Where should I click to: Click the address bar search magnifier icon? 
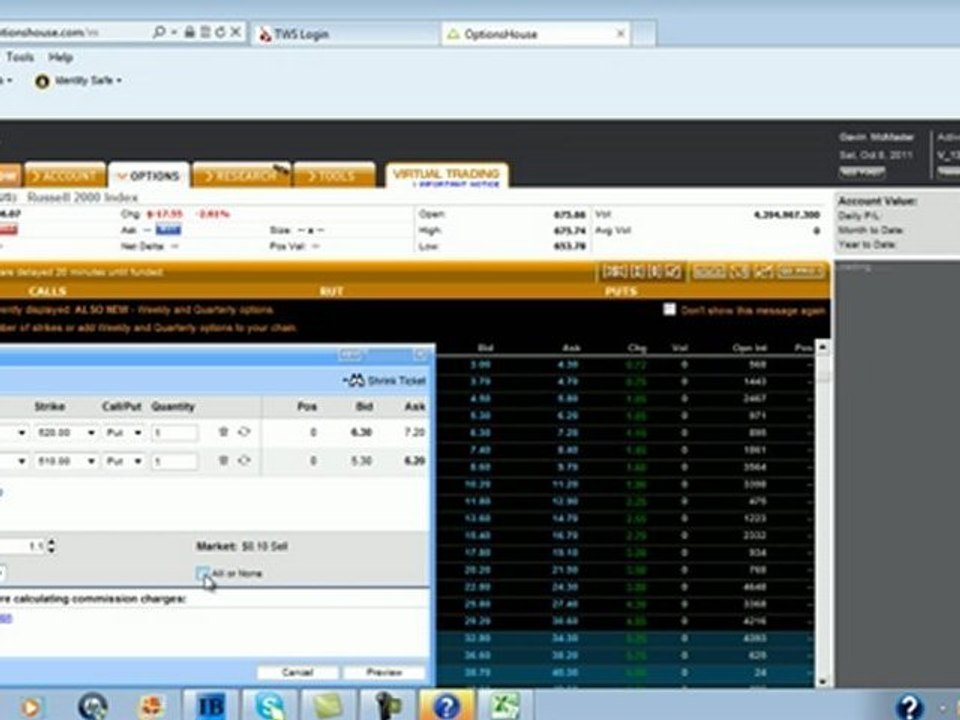point(159,32)
